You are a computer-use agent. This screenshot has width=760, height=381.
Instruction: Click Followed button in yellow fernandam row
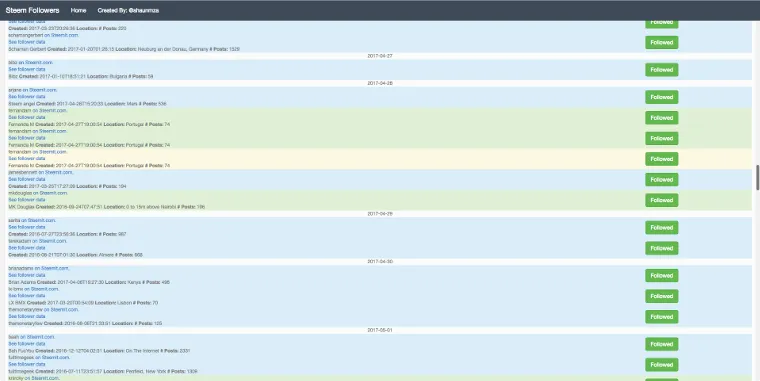(x=662, y=159)
